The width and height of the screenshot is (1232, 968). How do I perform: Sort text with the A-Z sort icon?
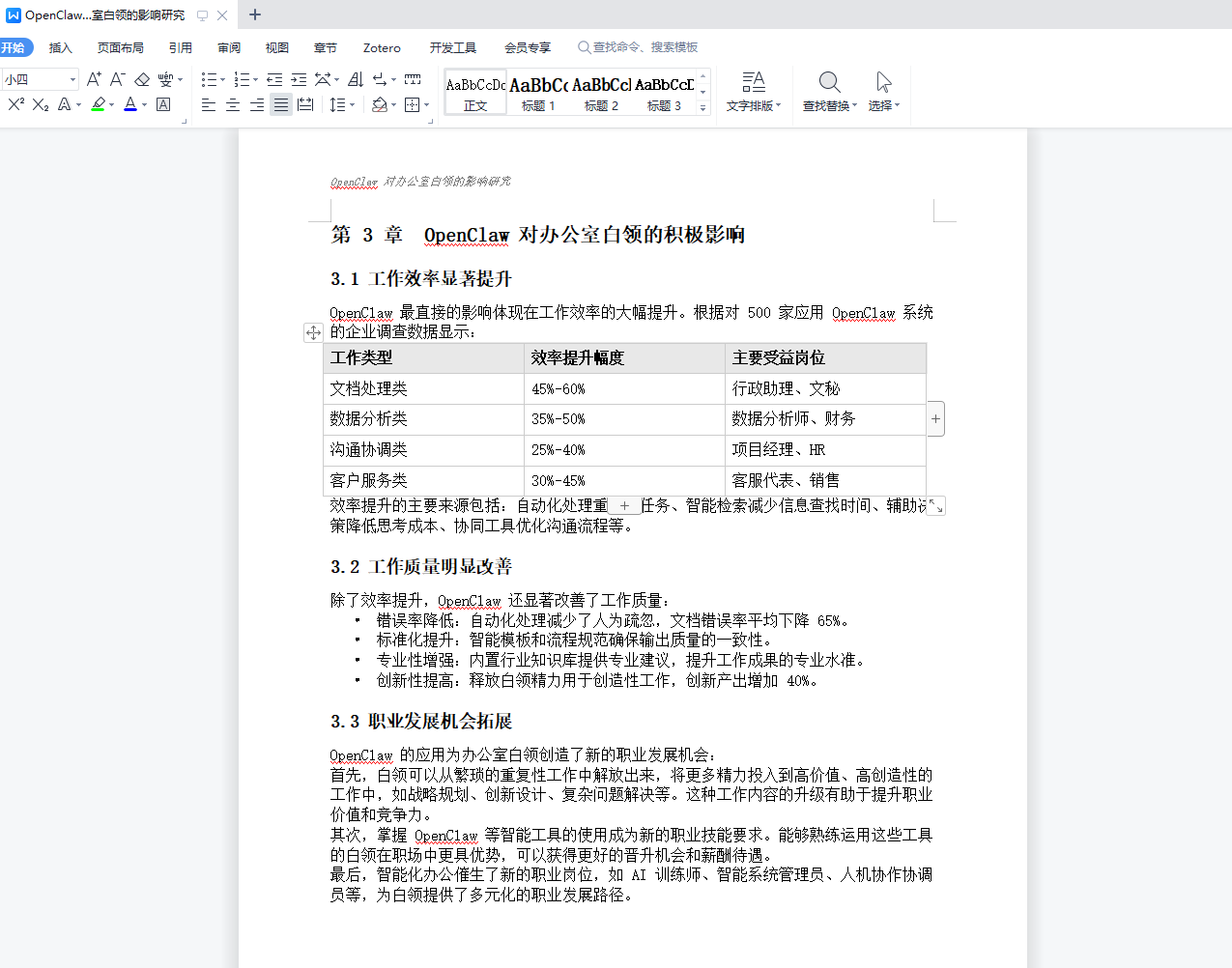click(356, 79)
